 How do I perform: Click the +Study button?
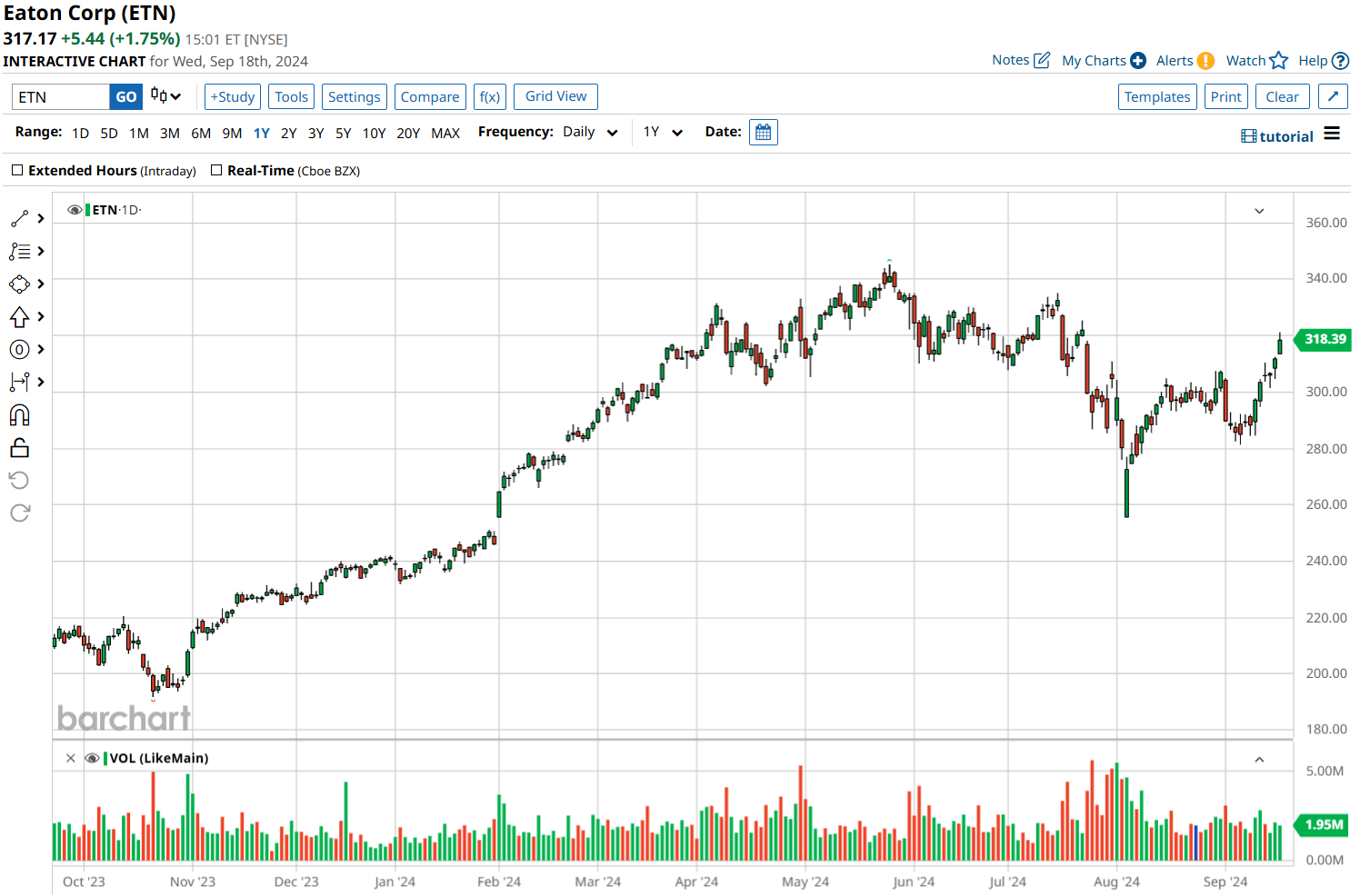coord(233,97)
